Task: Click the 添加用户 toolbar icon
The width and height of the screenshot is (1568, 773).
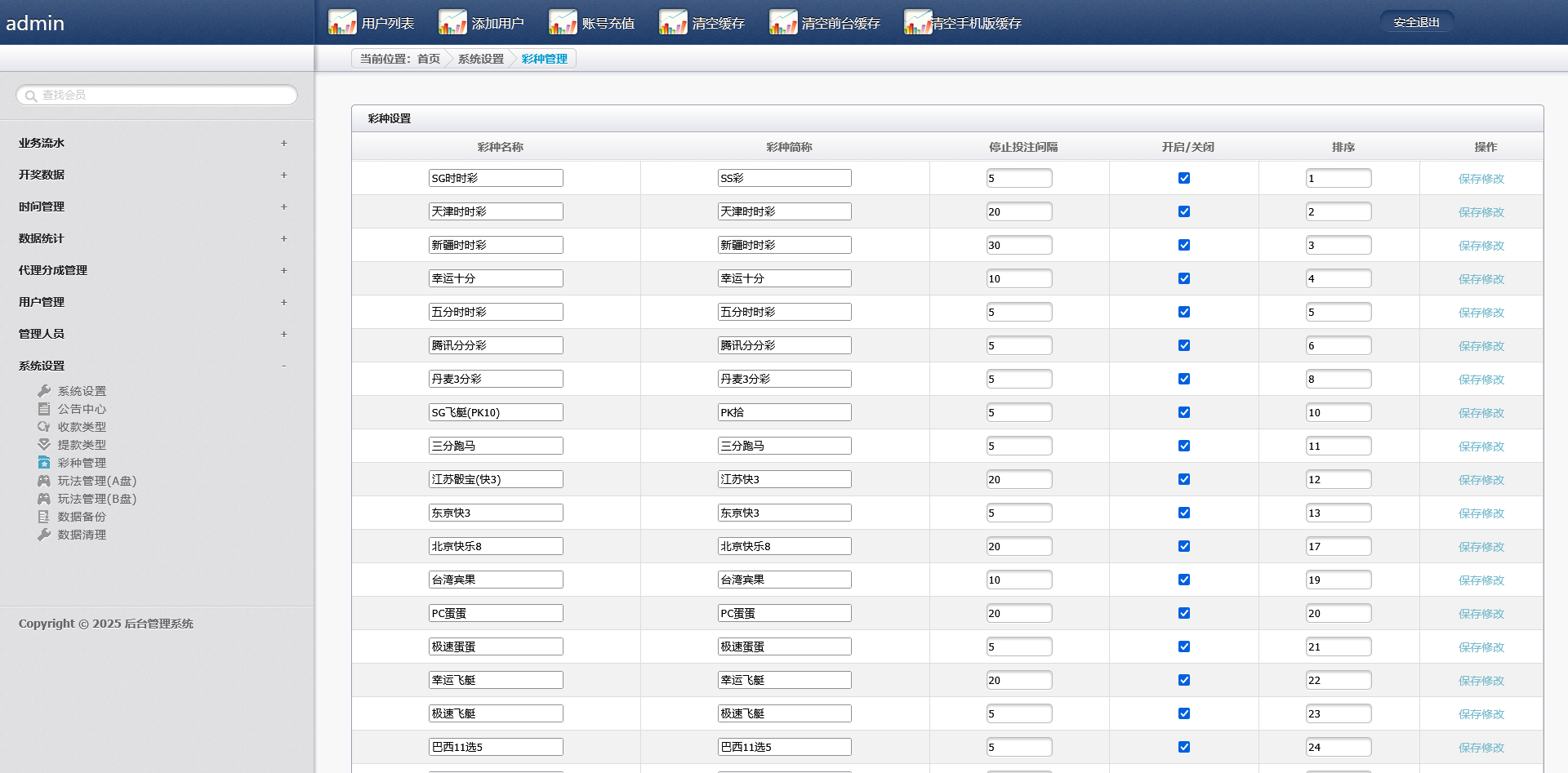Action: click(x=452, y=22)
